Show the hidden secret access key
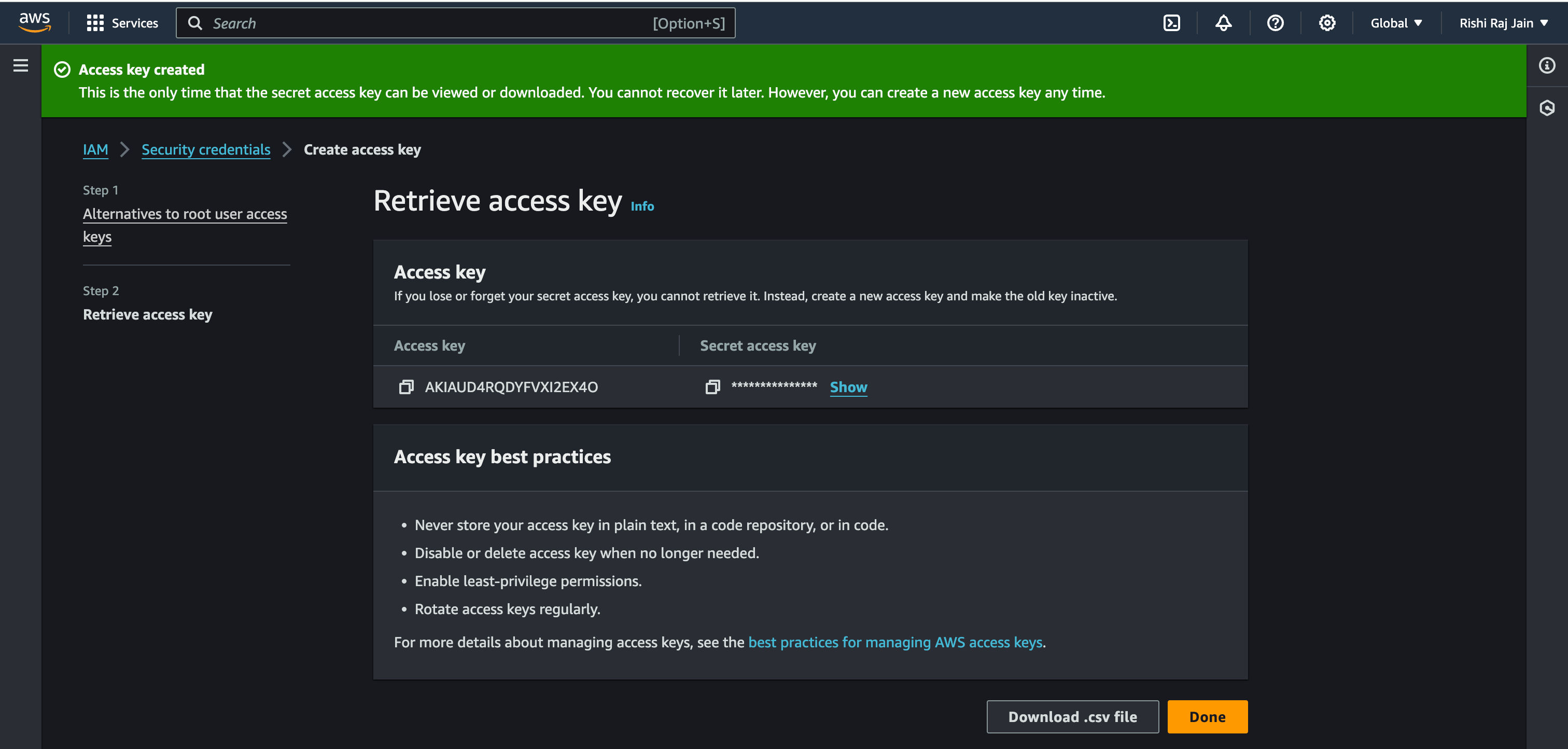This screenshot has width=1568, height=749. click(x=848, y=387)
